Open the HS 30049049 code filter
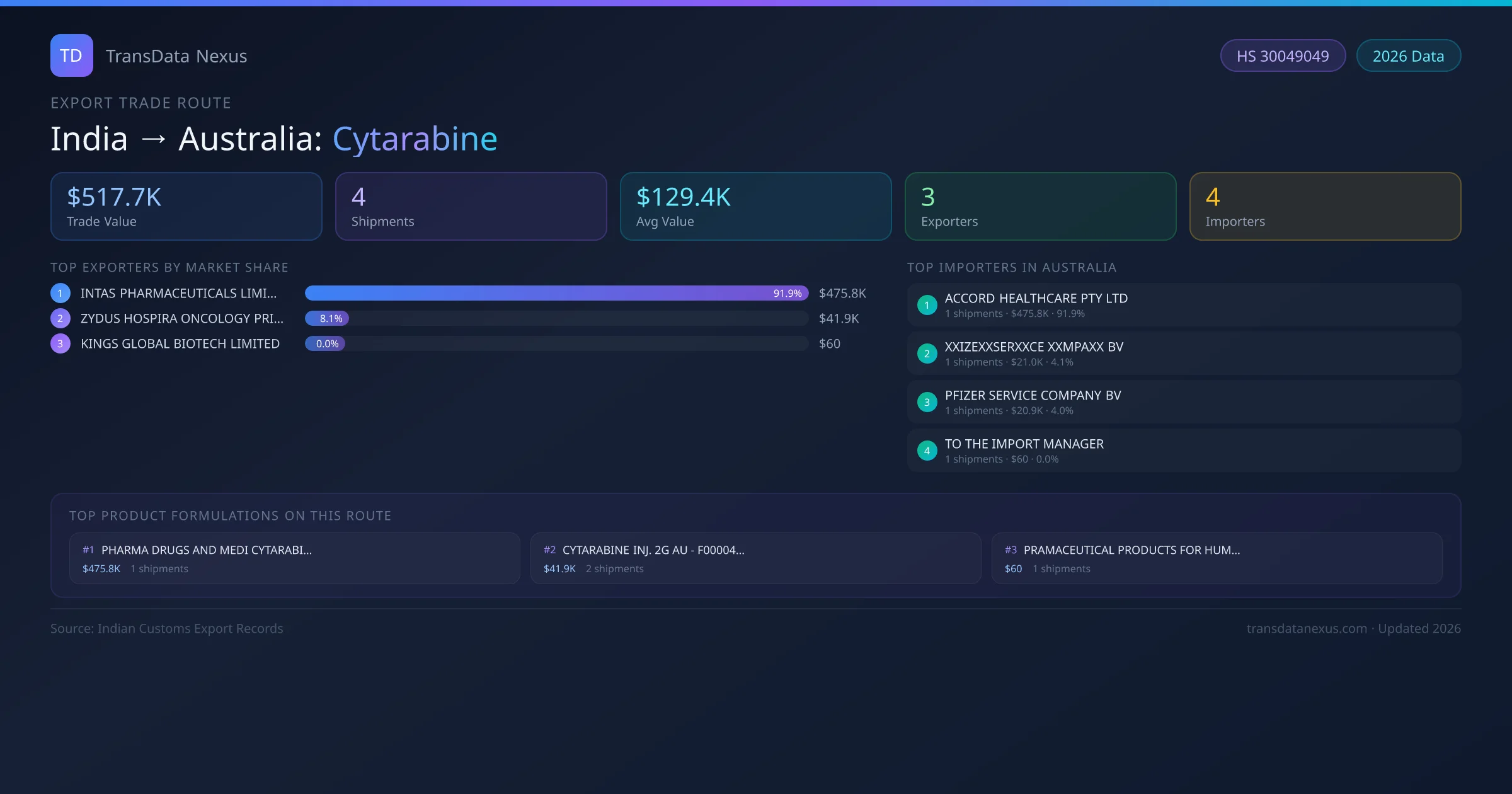This screenshot has width=1512, height=794. [1283, 55]
